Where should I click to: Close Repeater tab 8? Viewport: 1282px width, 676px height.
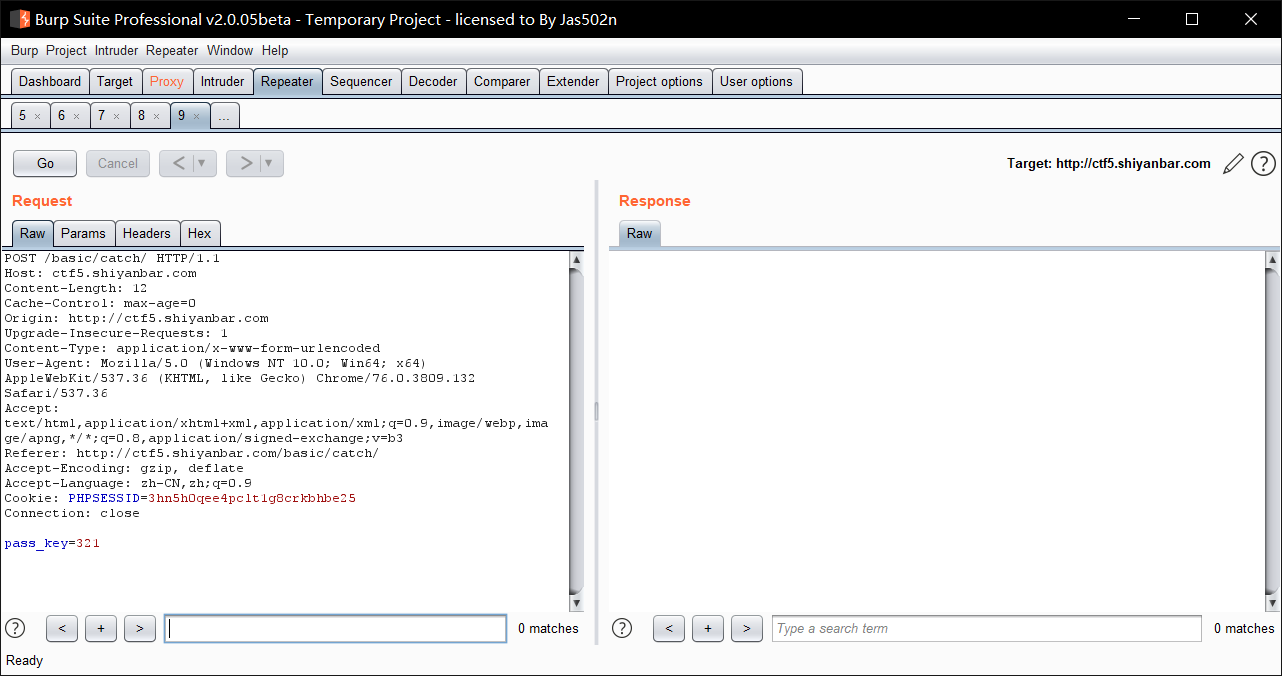156,117
